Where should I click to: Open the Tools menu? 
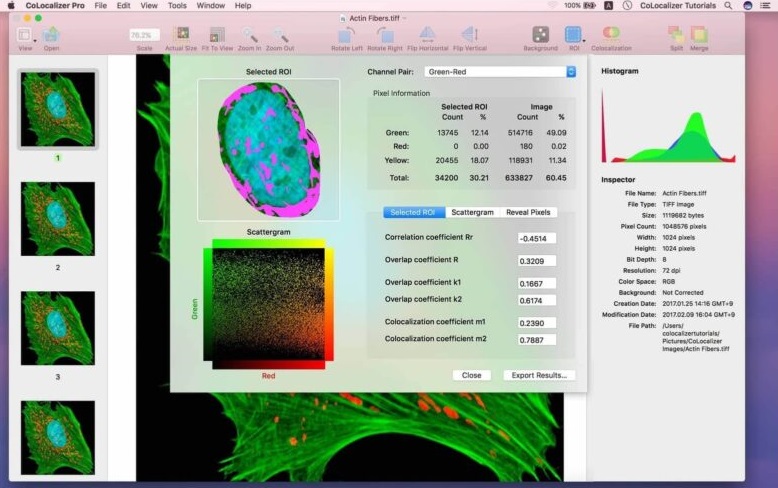(x=177, y=5)
